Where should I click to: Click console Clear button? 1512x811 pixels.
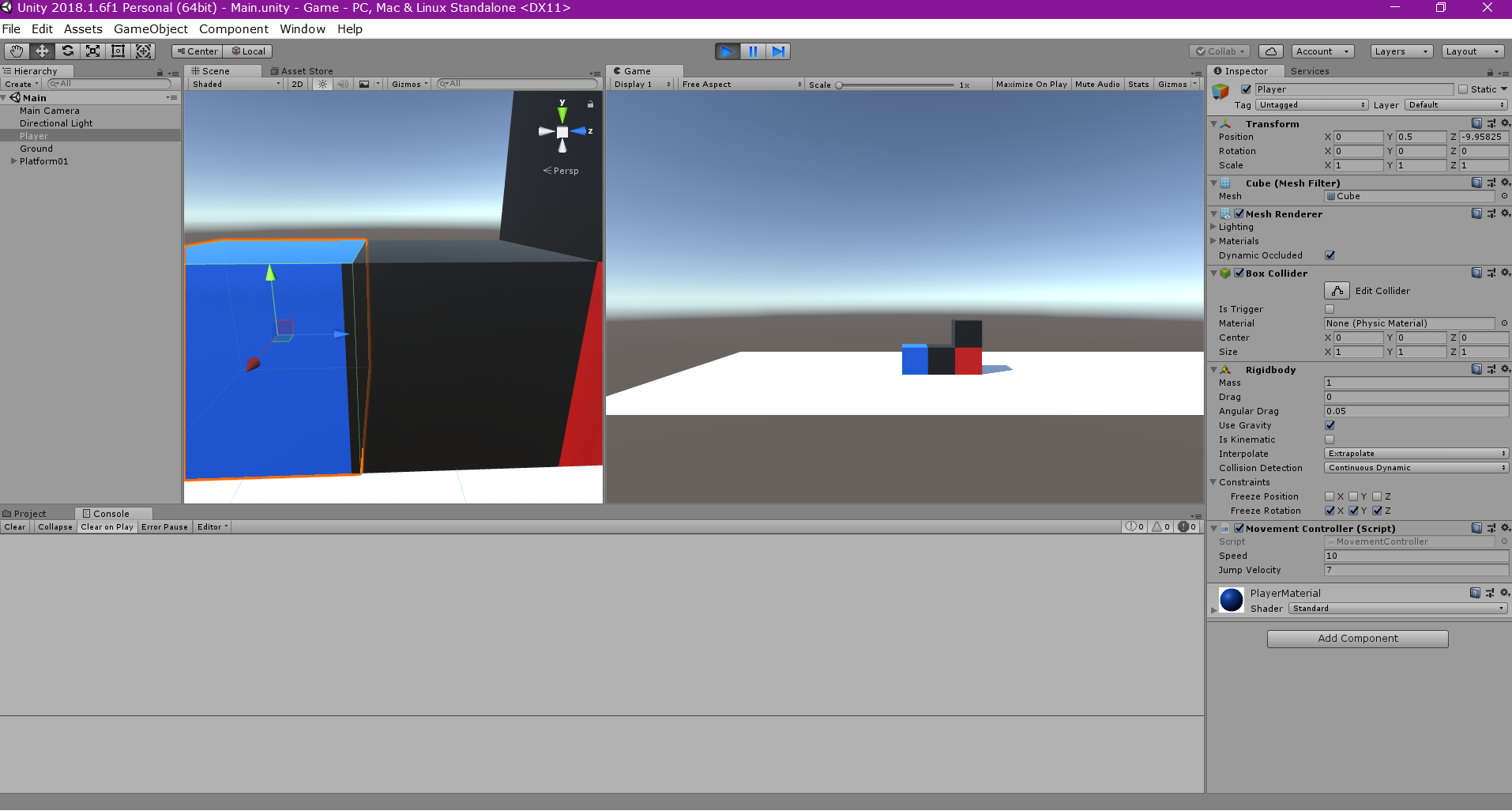tap(15, 527)
